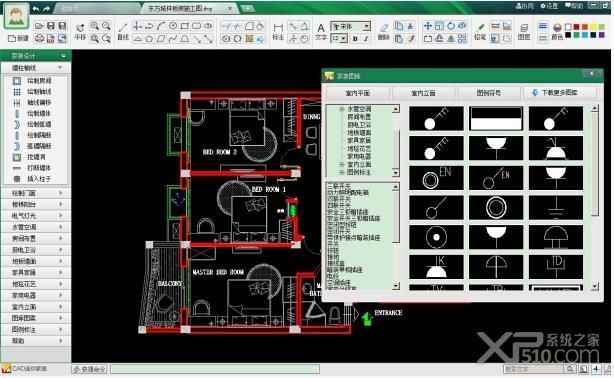This screenshot has height=378, width=614.
Task: Expand the 电气灯光 sidebar category
Action: click(x=36, y=215)
